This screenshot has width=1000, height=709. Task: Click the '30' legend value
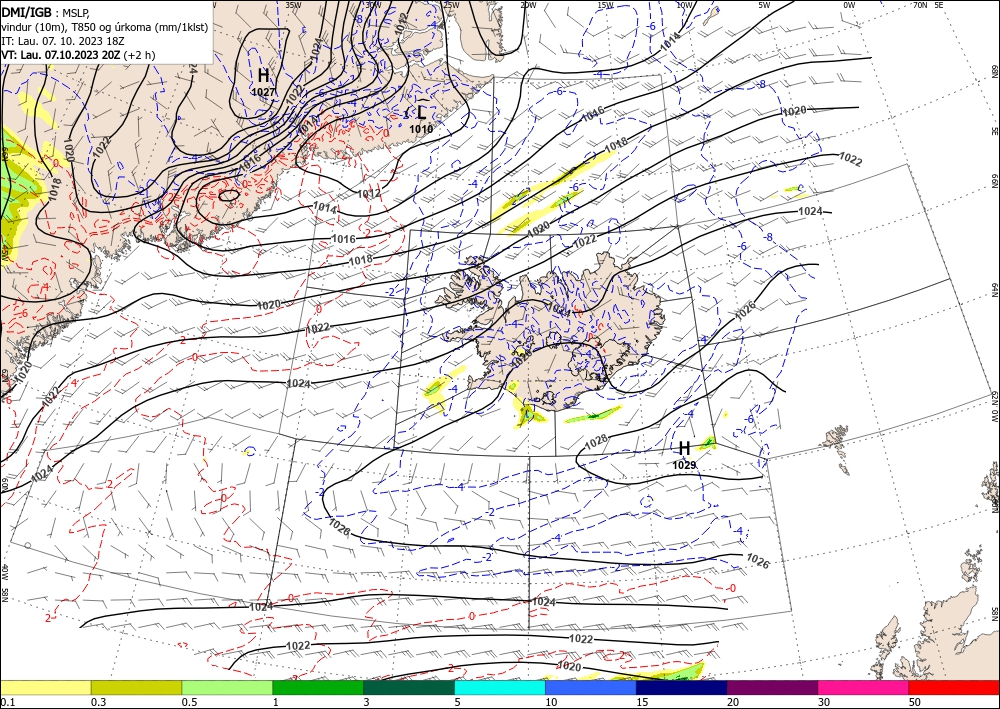click(x=824, y=702)
